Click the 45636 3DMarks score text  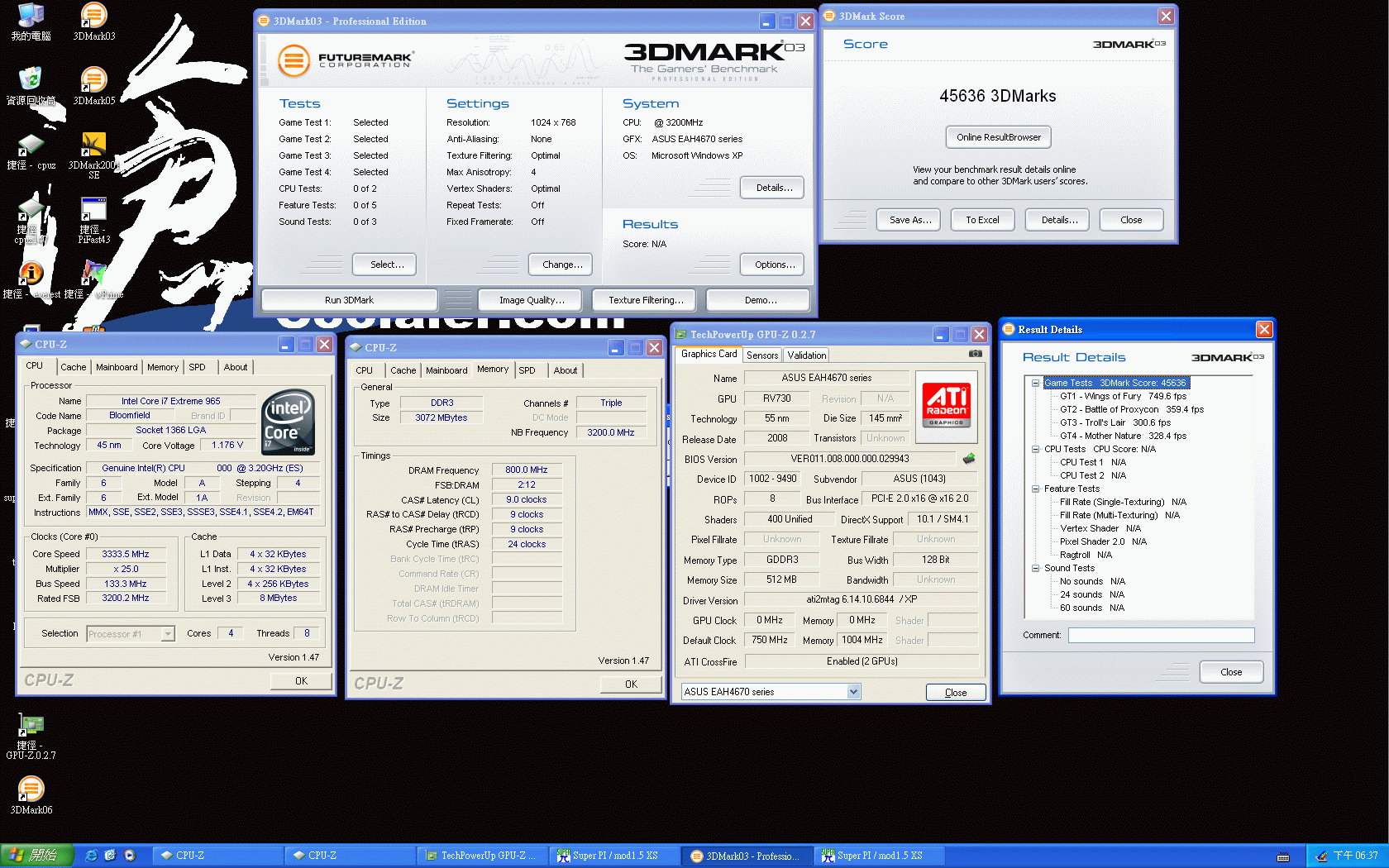click(x=998, y=96)
